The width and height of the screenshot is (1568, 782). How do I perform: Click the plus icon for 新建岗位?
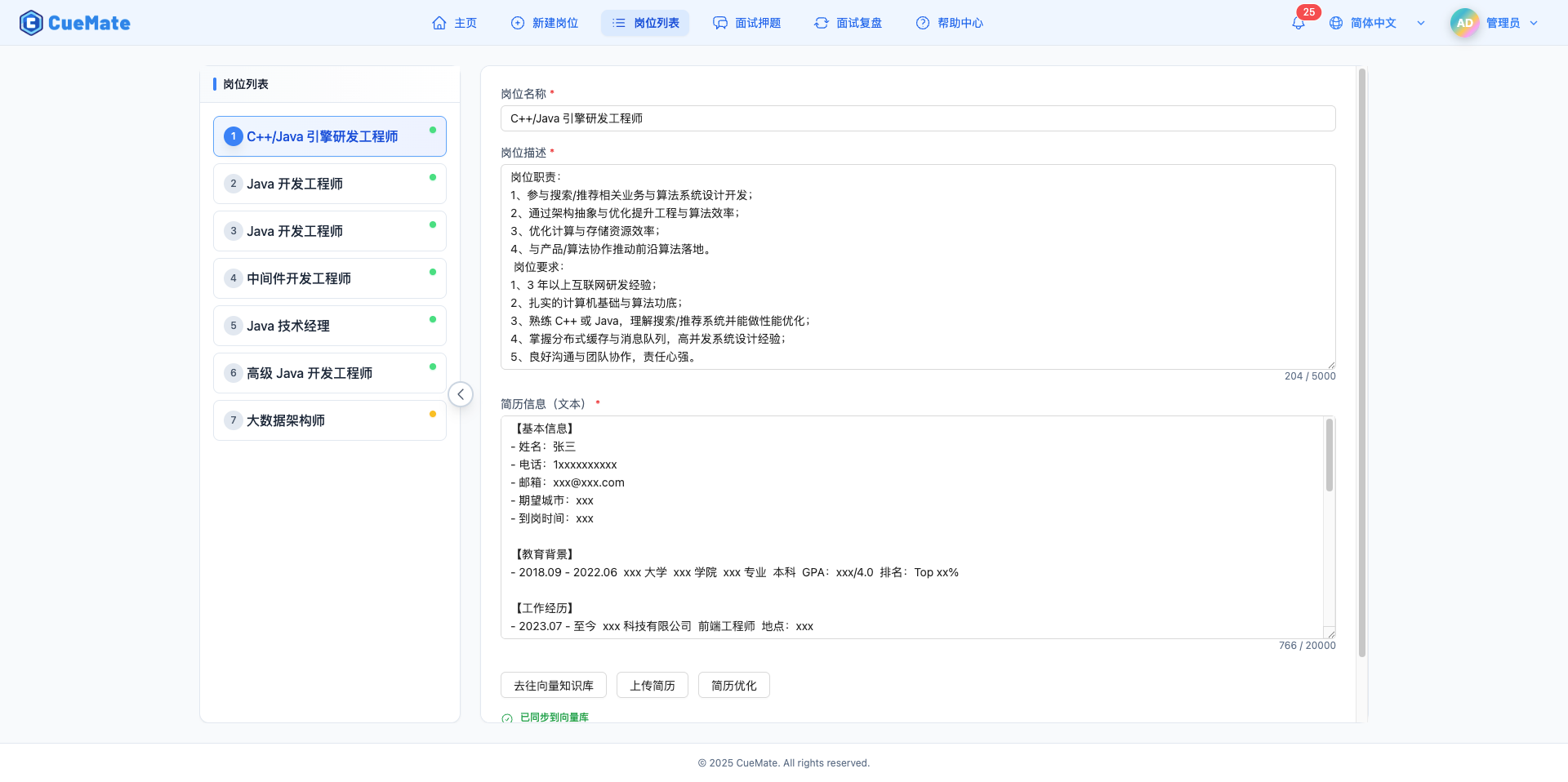[x=517, y=23]
